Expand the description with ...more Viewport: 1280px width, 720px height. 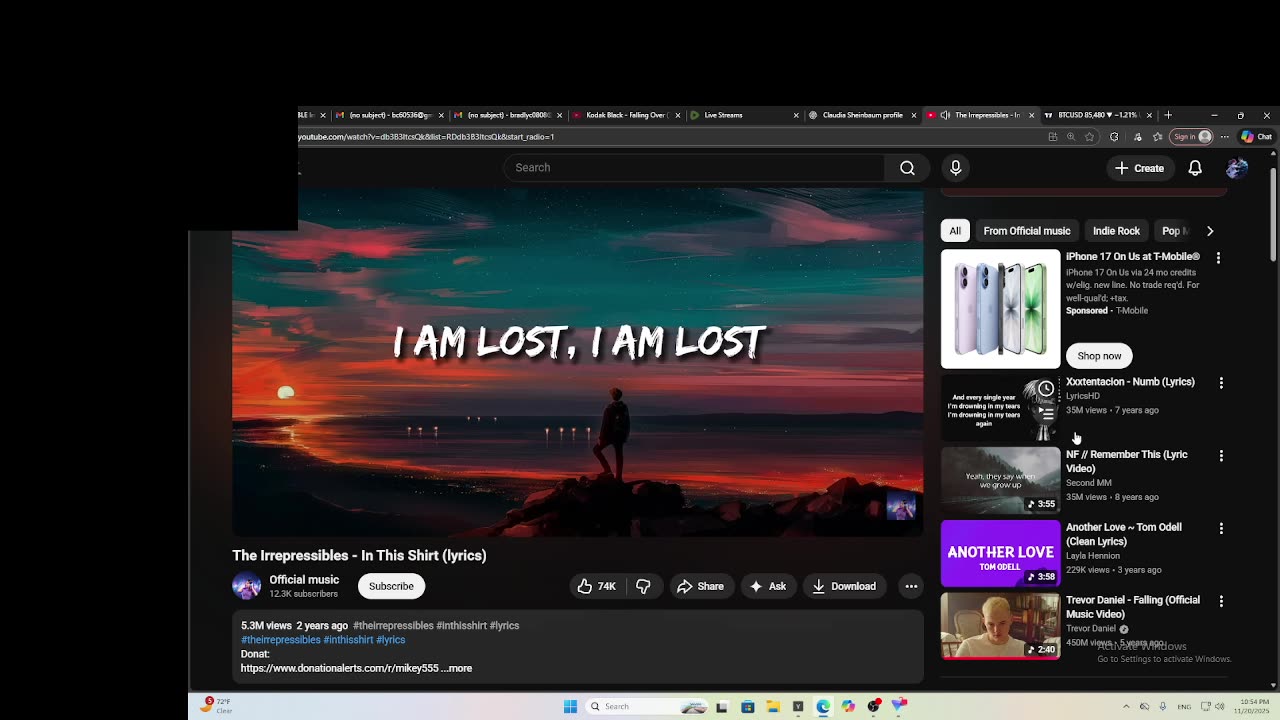point(456,668)
